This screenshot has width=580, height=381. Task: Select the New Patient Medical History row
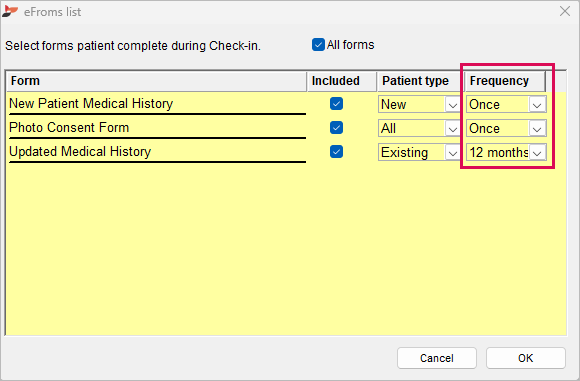tap(157, 104)
